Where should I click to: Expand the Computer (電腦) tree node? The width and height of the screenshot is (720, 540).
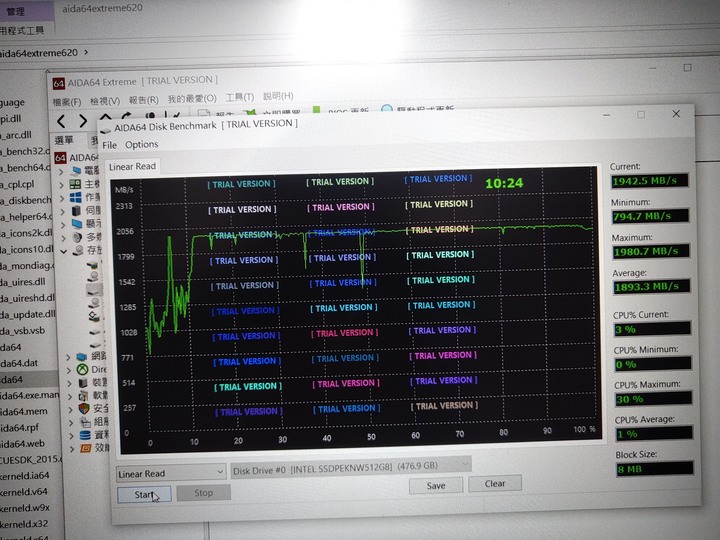click(x=62, y=172)
